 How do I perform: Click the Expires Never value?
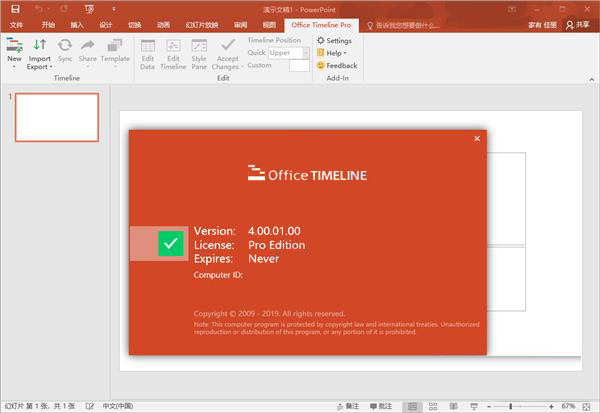click(264, 259)
